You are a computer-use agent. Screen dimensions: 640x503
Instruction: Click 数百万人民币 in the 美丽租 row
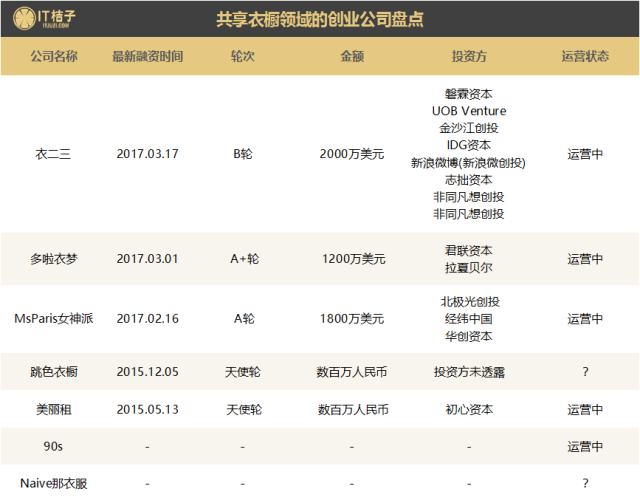pos(353,409)
